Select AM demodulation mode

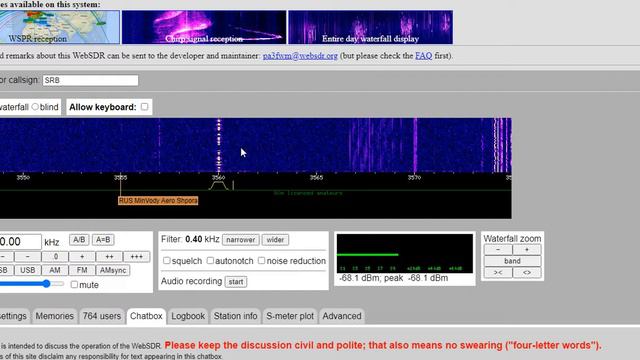click(55, 270)
